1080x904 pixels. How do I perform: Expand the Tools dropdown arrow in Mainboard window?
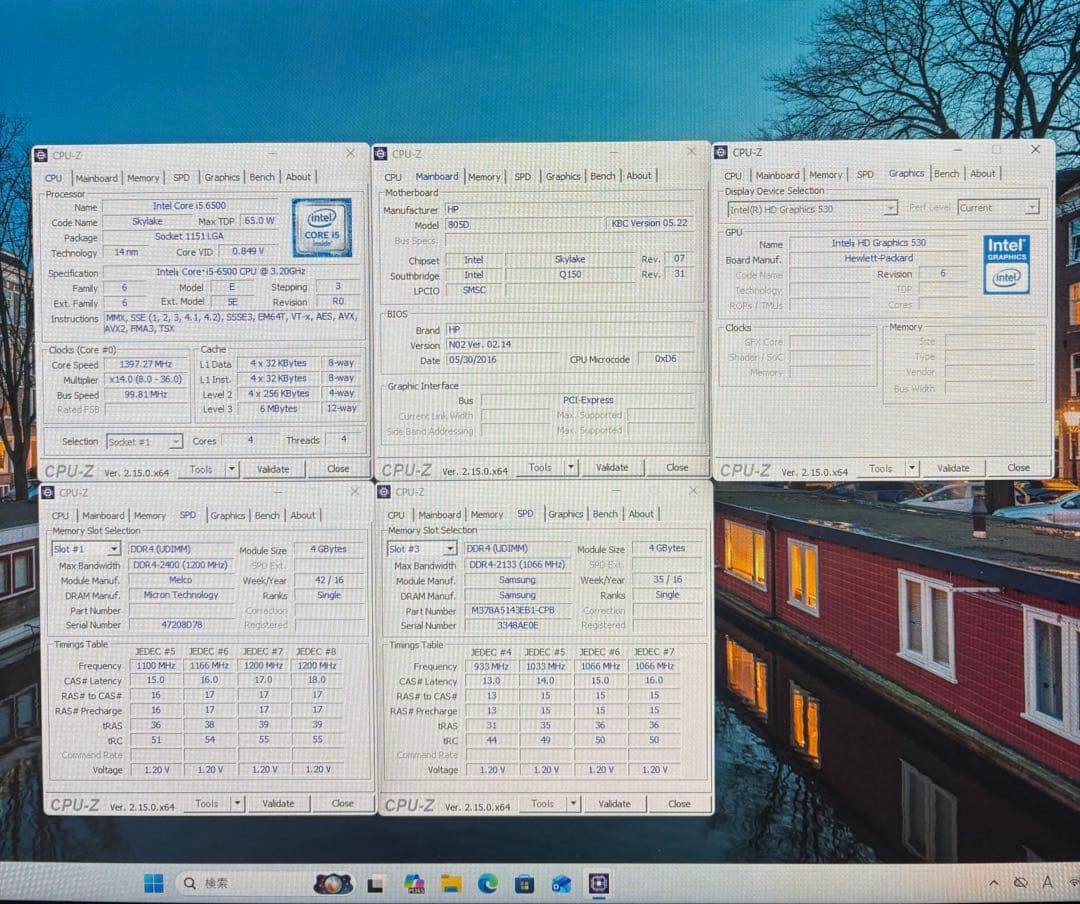pyautogui.click(x=572, y=467)
